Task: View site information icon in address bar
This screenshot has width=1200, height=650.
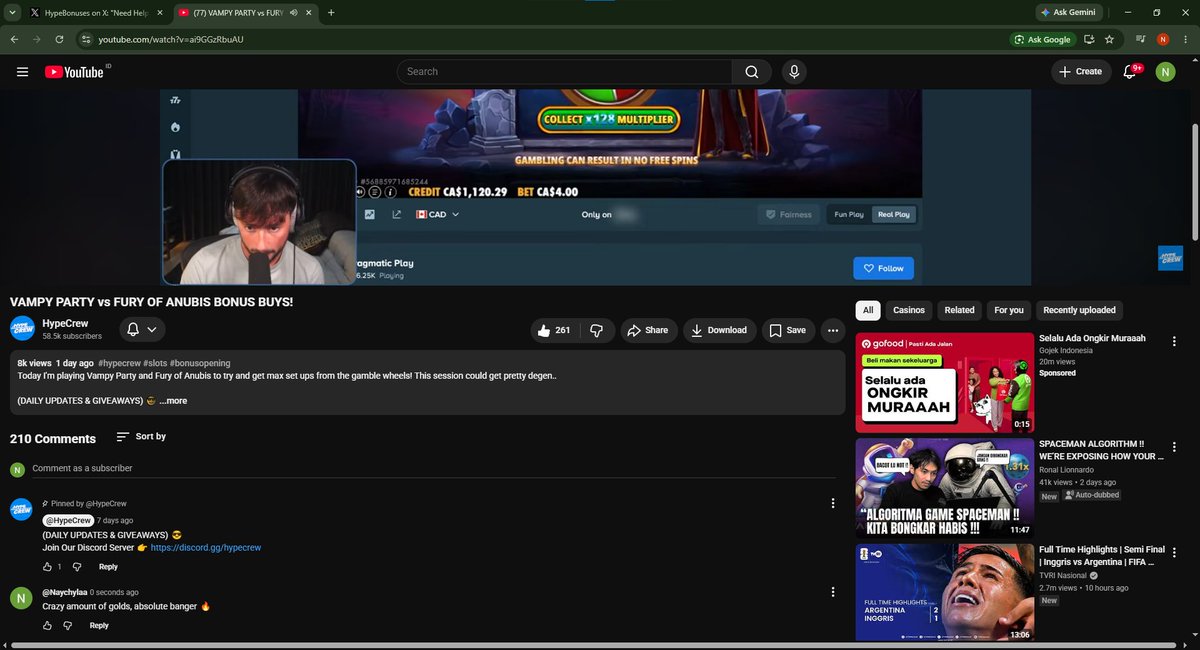Action: (x=86, y=39)
